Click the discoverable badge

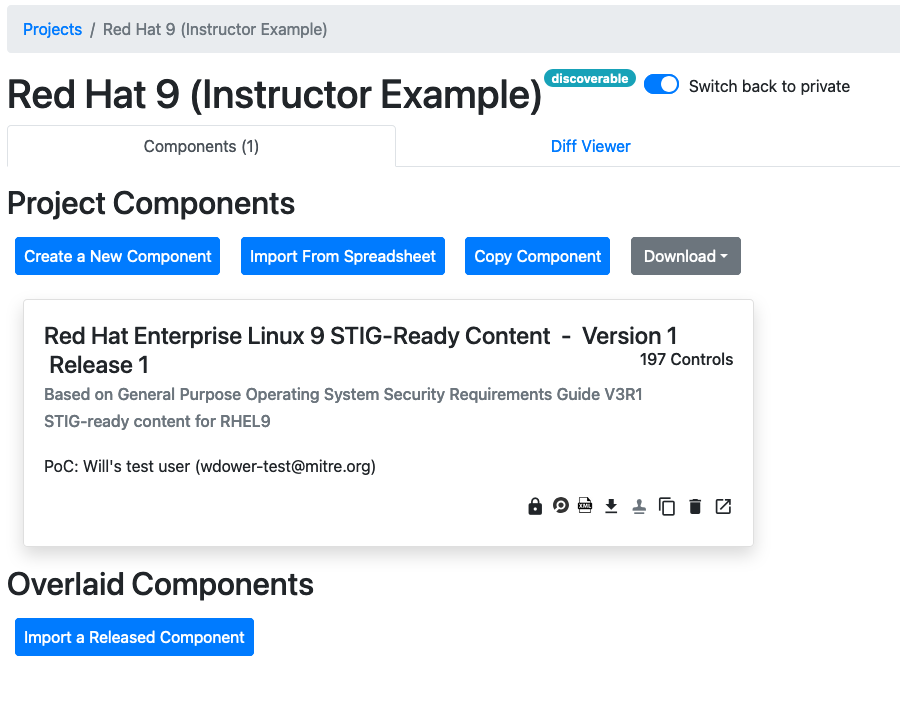tap(589, 78)
